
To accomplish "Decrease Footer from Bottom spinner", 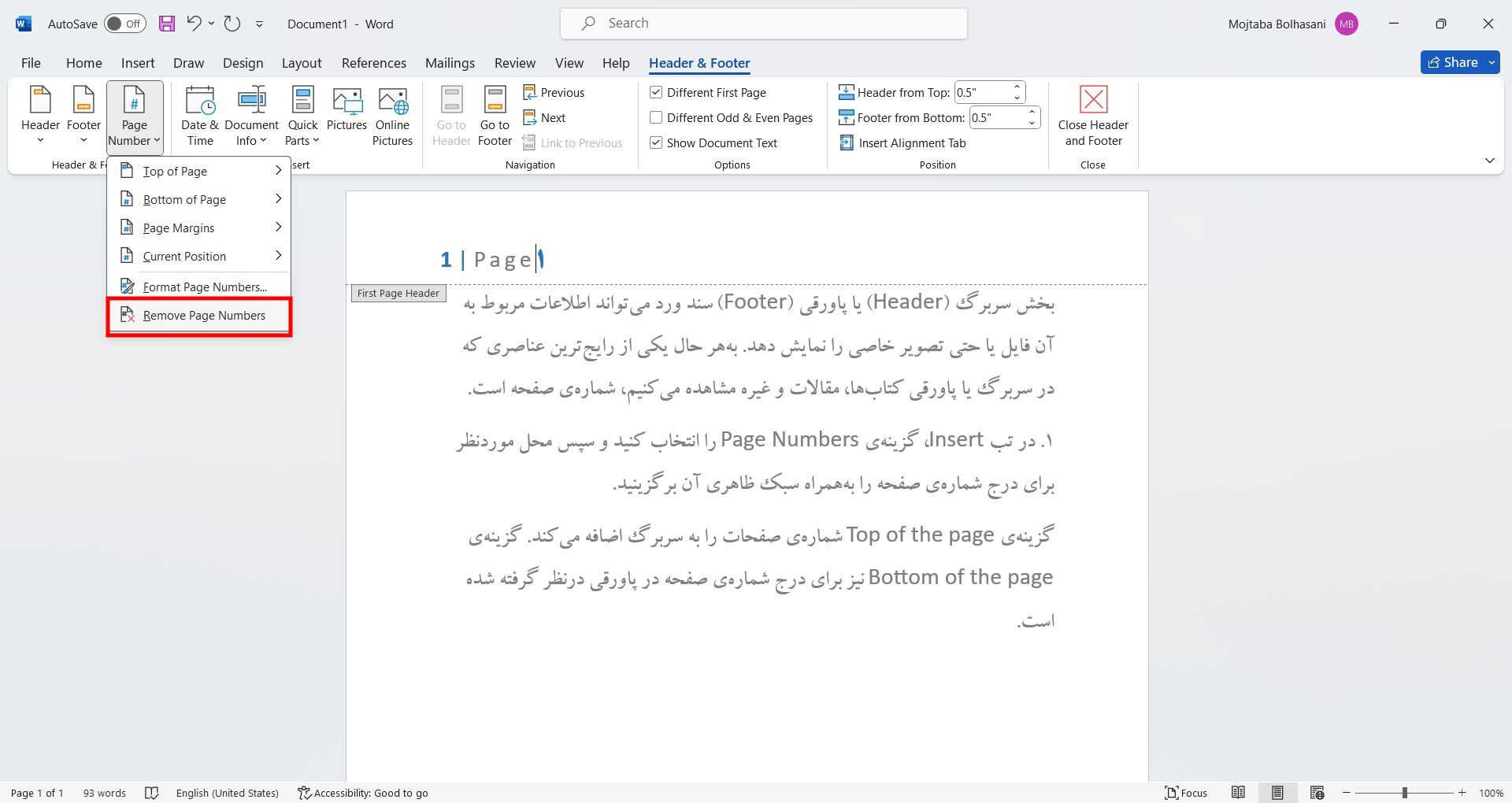I will point(1032,123).
